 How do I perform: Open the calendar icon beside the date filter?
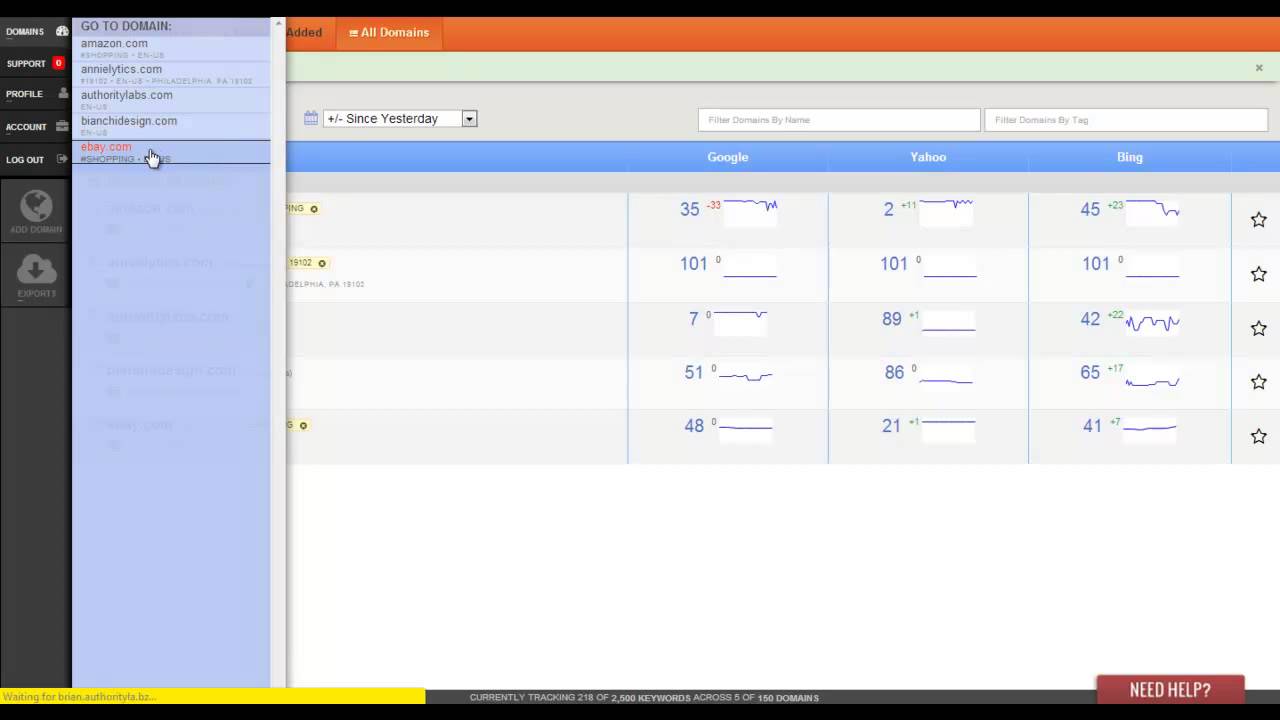point(311,118)
